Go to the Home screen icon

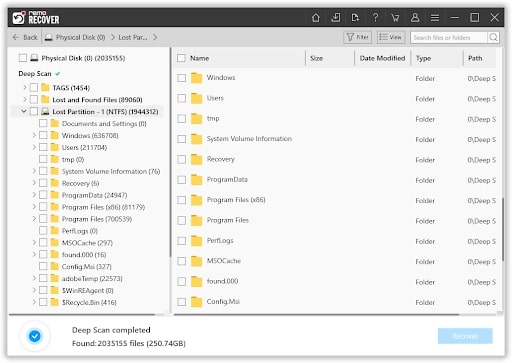coord(316,17)
